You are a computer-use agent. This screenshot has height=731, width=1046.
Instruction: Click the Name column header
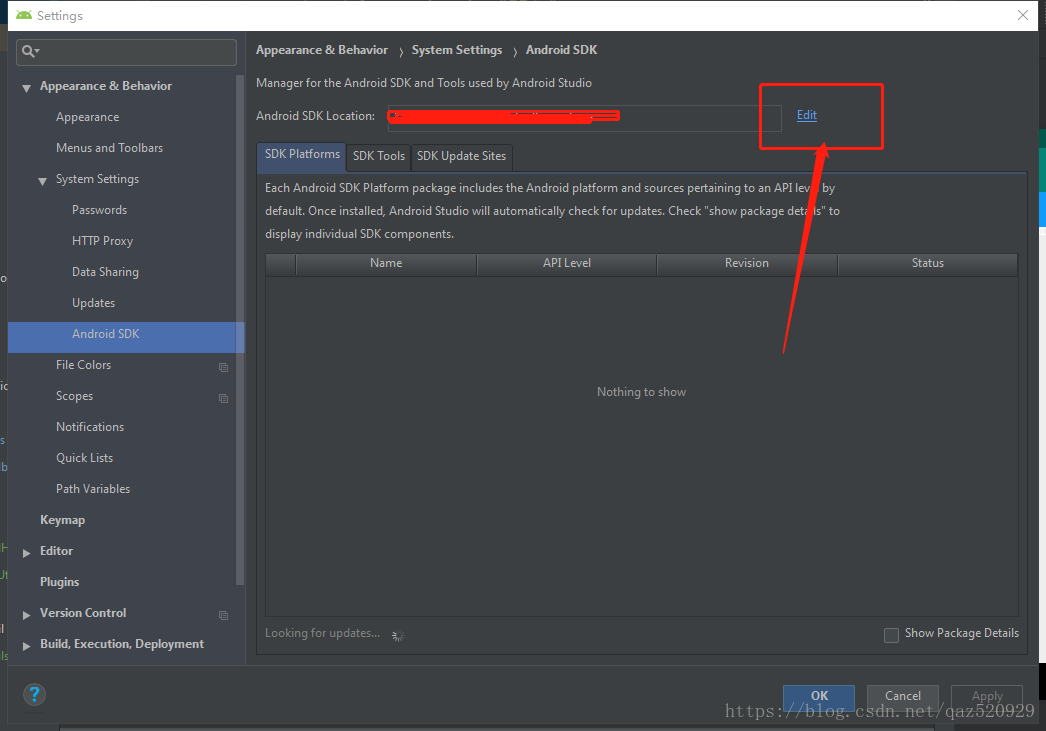coord(386,263)
